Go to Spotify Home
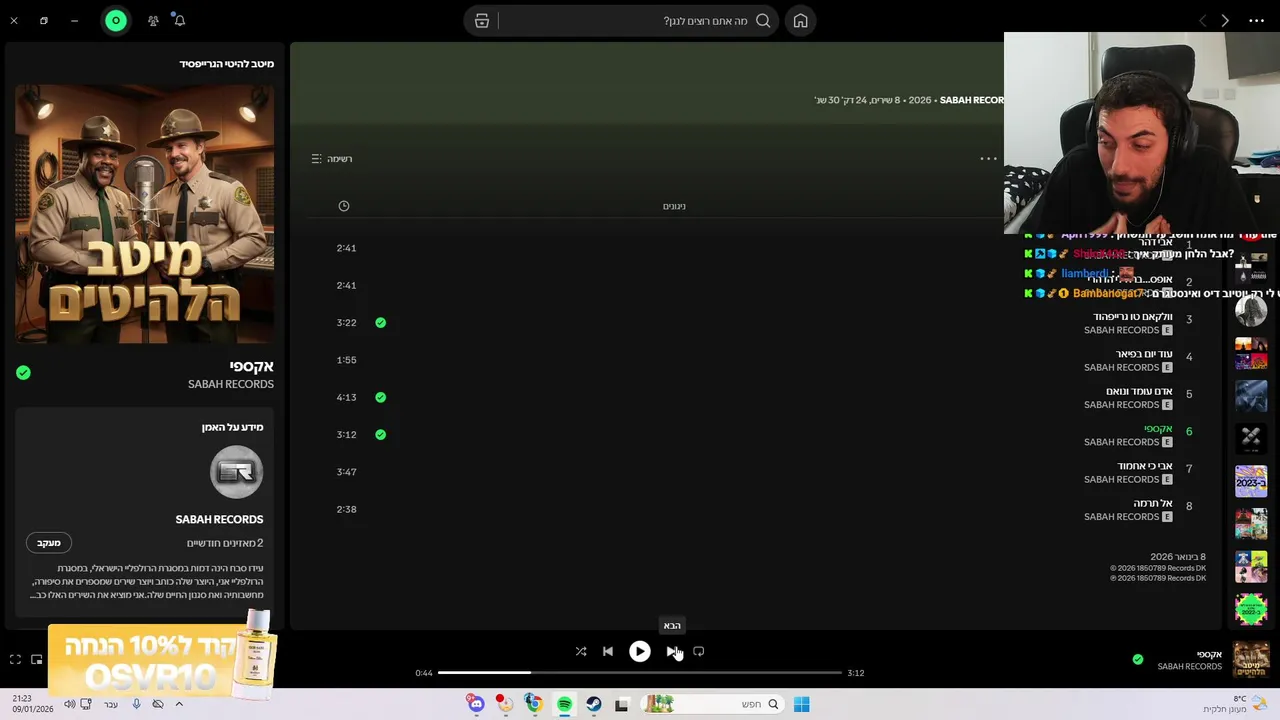The height and width of the screenshot is (720, 1280). (800, 21)
